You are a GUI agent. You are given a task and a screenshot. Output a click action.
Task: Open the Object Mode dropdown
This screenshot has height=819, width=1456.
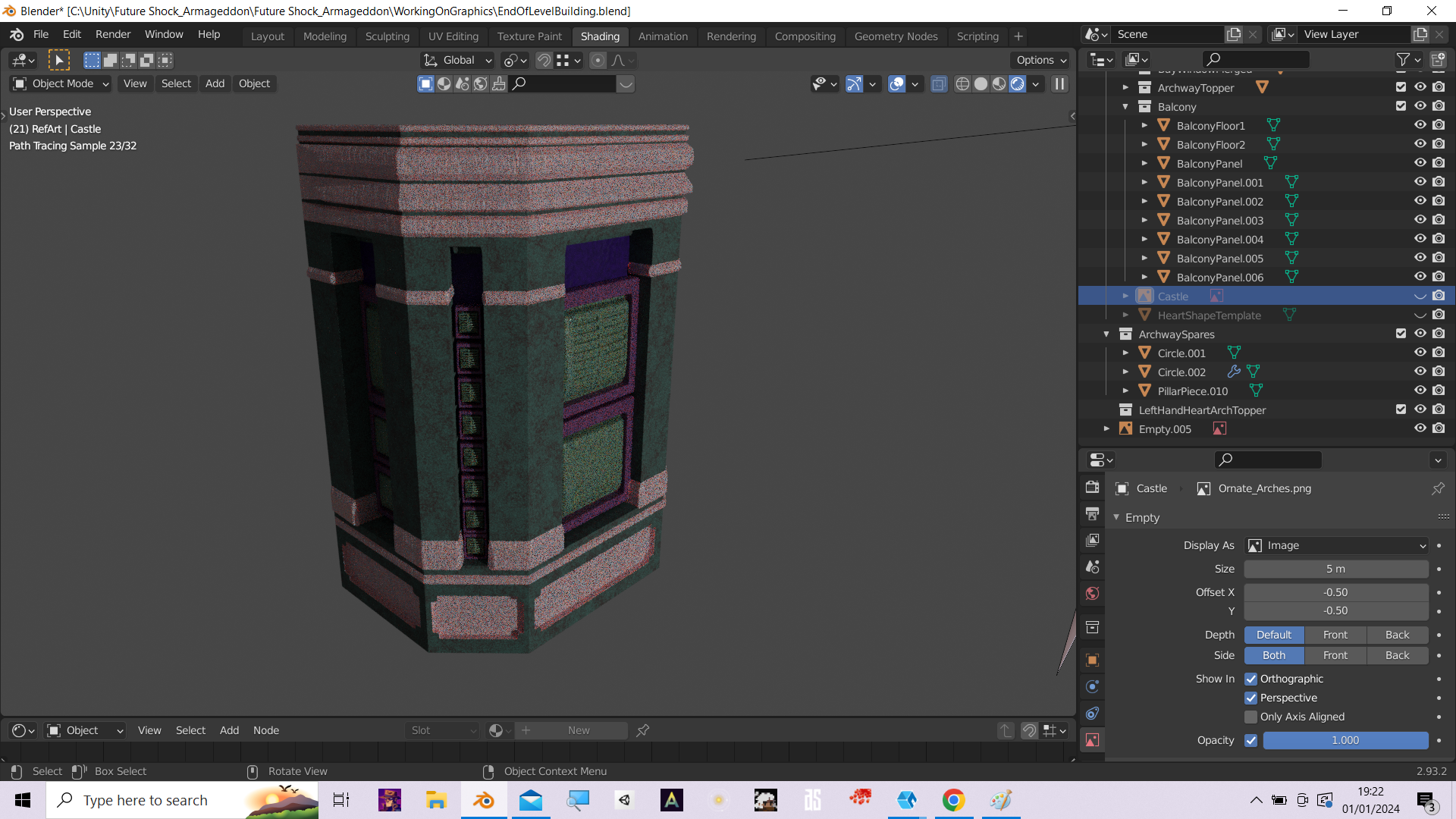61,83
